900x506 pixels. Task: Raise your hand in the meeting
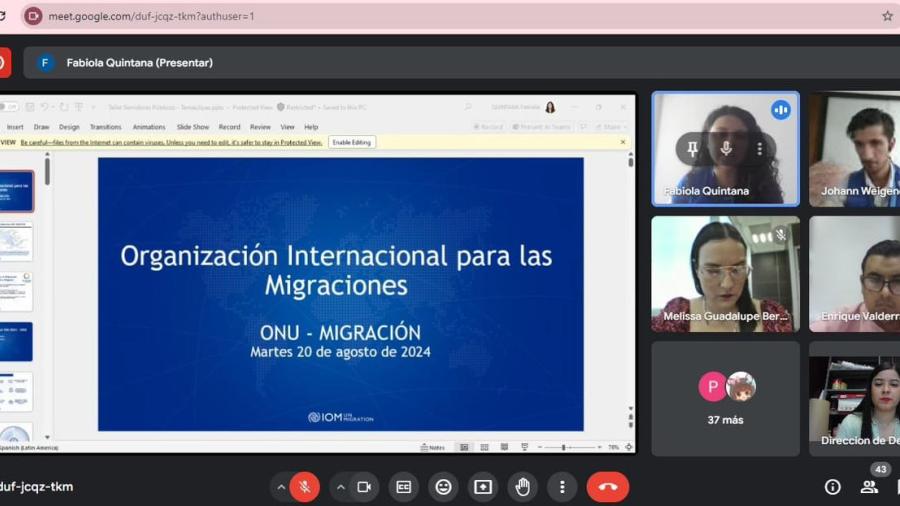tap(522, 487)
